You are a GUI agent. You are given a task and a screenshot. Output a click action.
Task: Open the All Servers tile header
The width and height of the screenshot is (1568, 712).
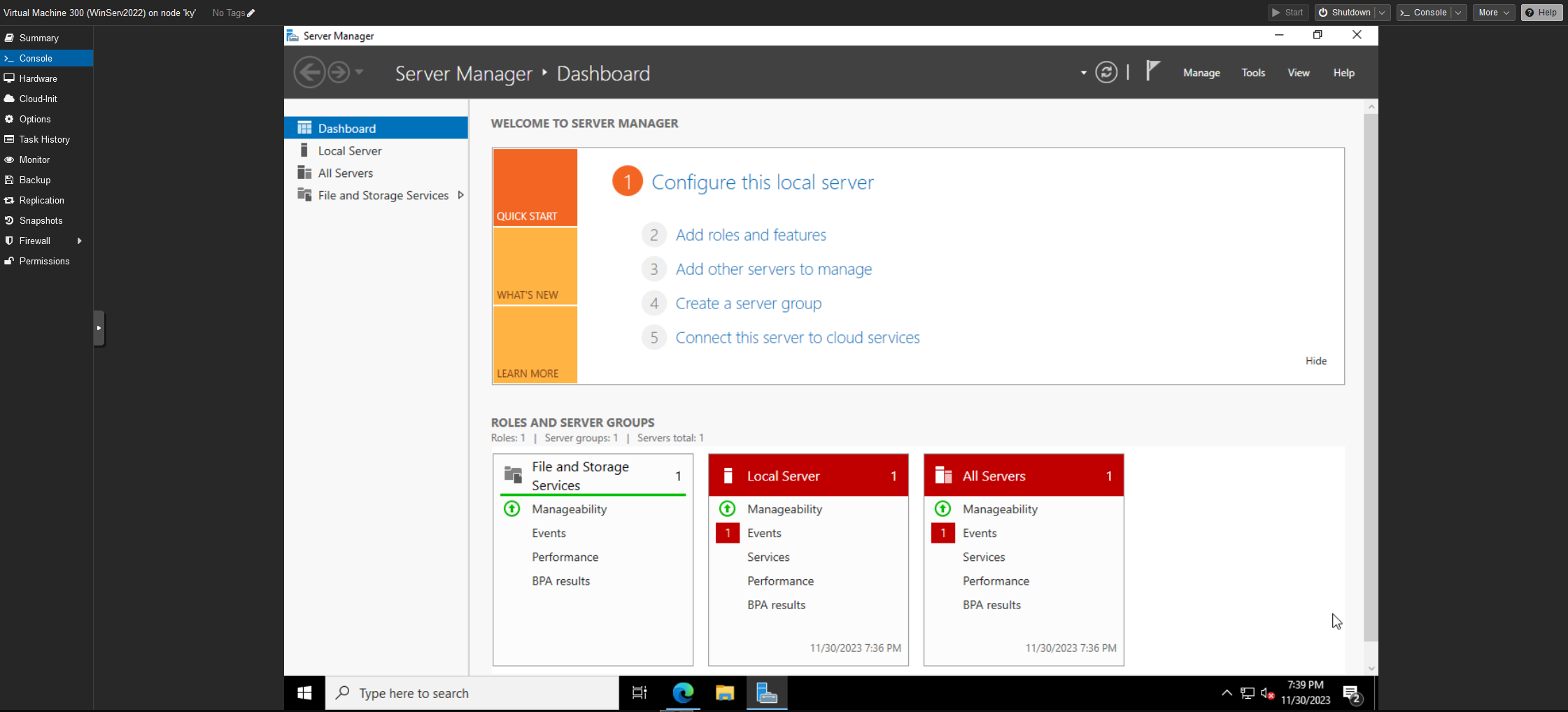click(x=1024, y=476)
